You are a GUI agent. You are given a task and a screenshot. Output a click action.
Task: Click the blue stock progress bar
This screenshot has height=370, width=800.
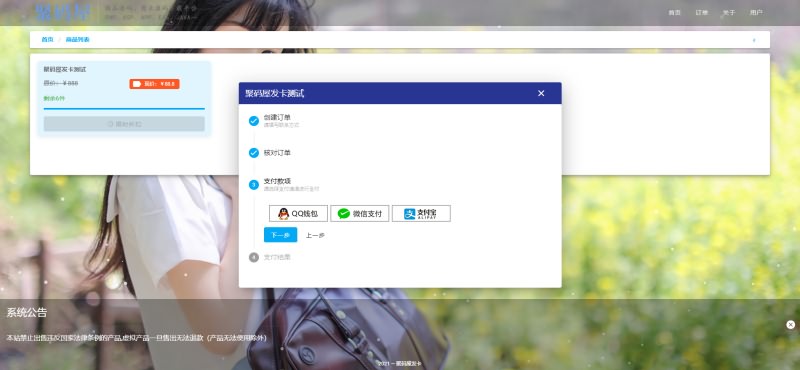click(x=124, y=108)
